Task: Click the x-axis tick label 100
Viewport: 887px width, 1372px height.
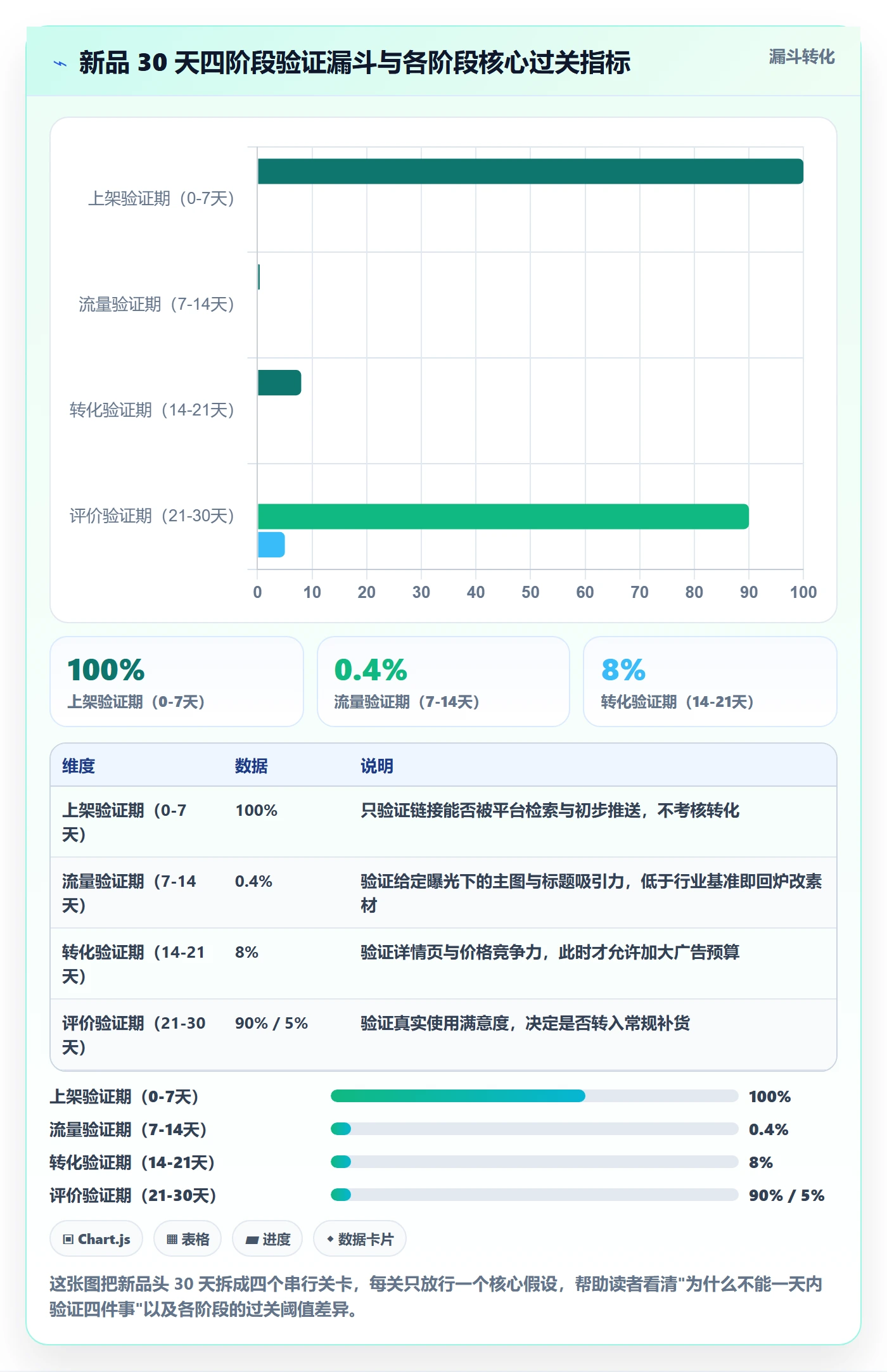Action: [x=803, y=592]
